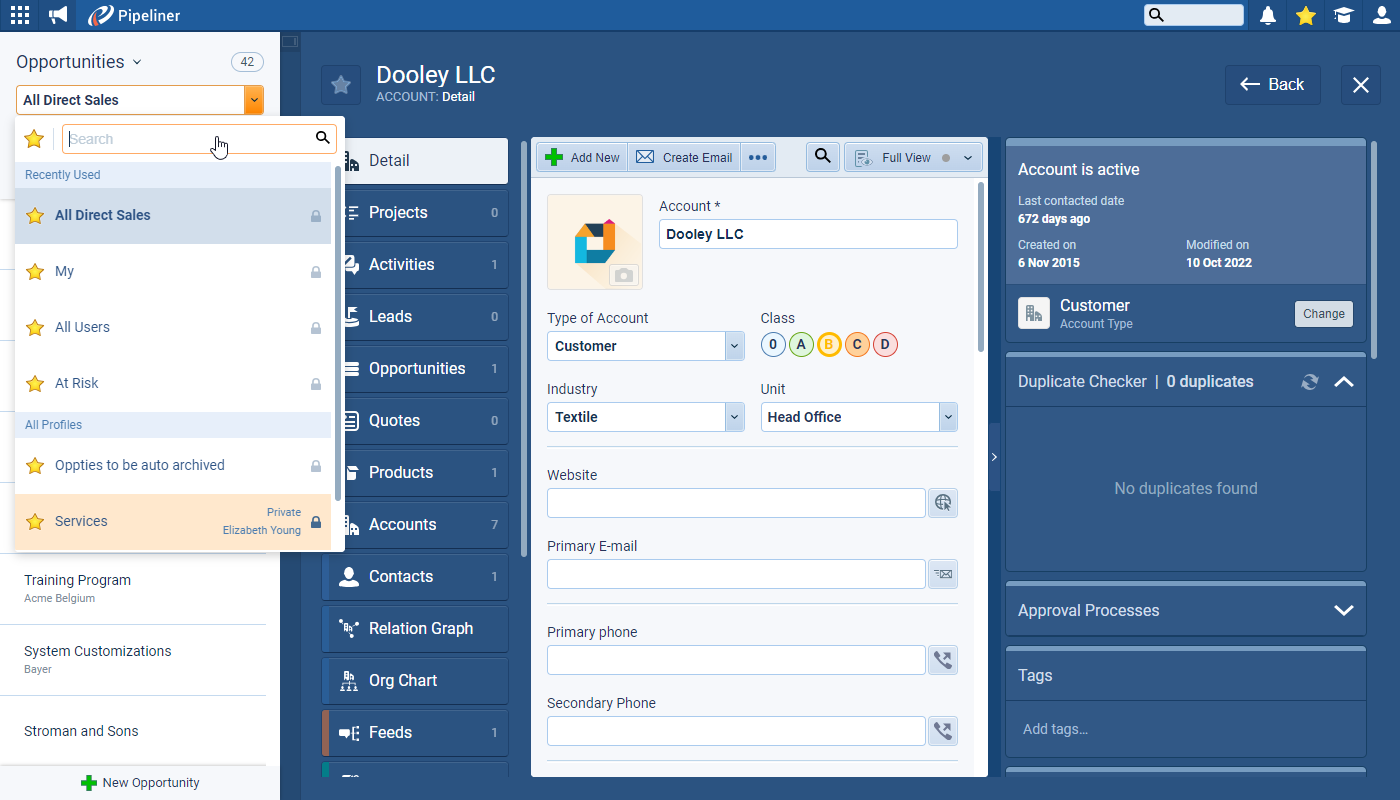The height and width of the screenshot is (800, 1400).
Task: Click the primary phone call icon
Action: (942, 660)
